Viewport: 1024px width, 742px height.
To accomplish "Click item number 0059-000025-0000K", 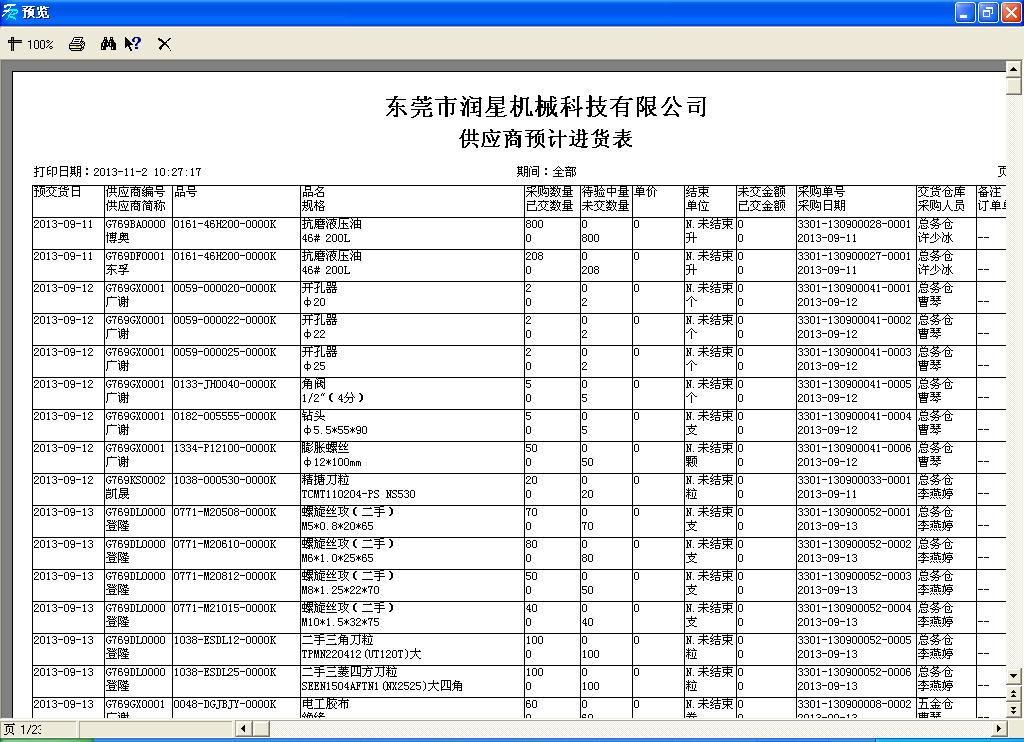I will click(225, 352).
